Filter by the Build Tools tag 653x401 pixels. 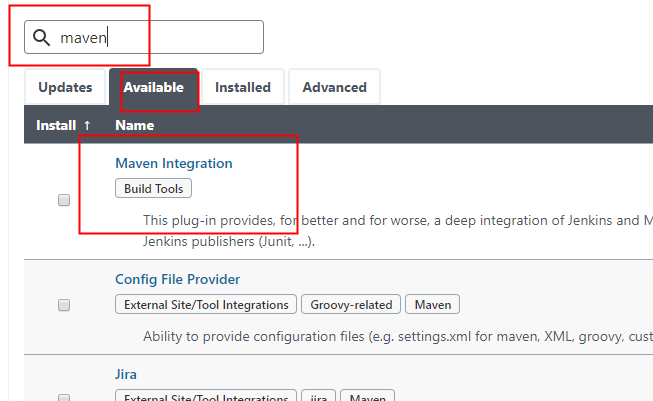coord(153,188)
